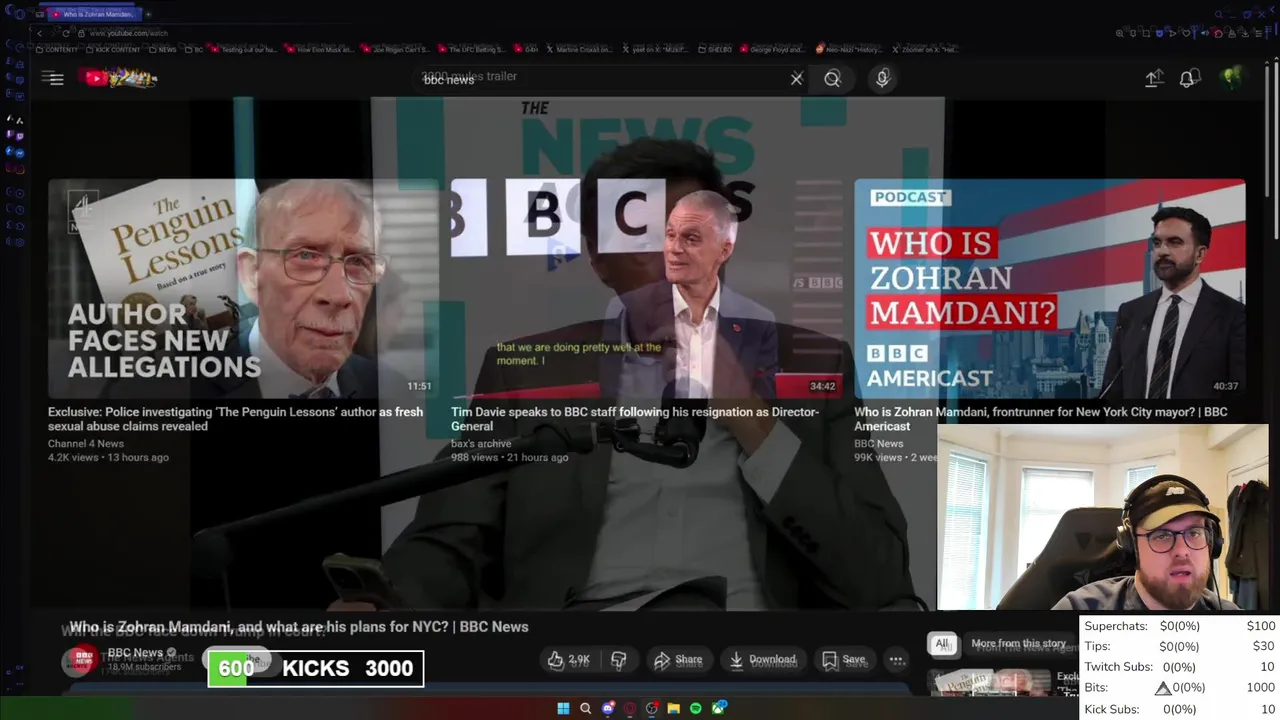Click the streamer webcam overlay
Viewport: 1280px width, 720px height.
[x=1103, y=516]
